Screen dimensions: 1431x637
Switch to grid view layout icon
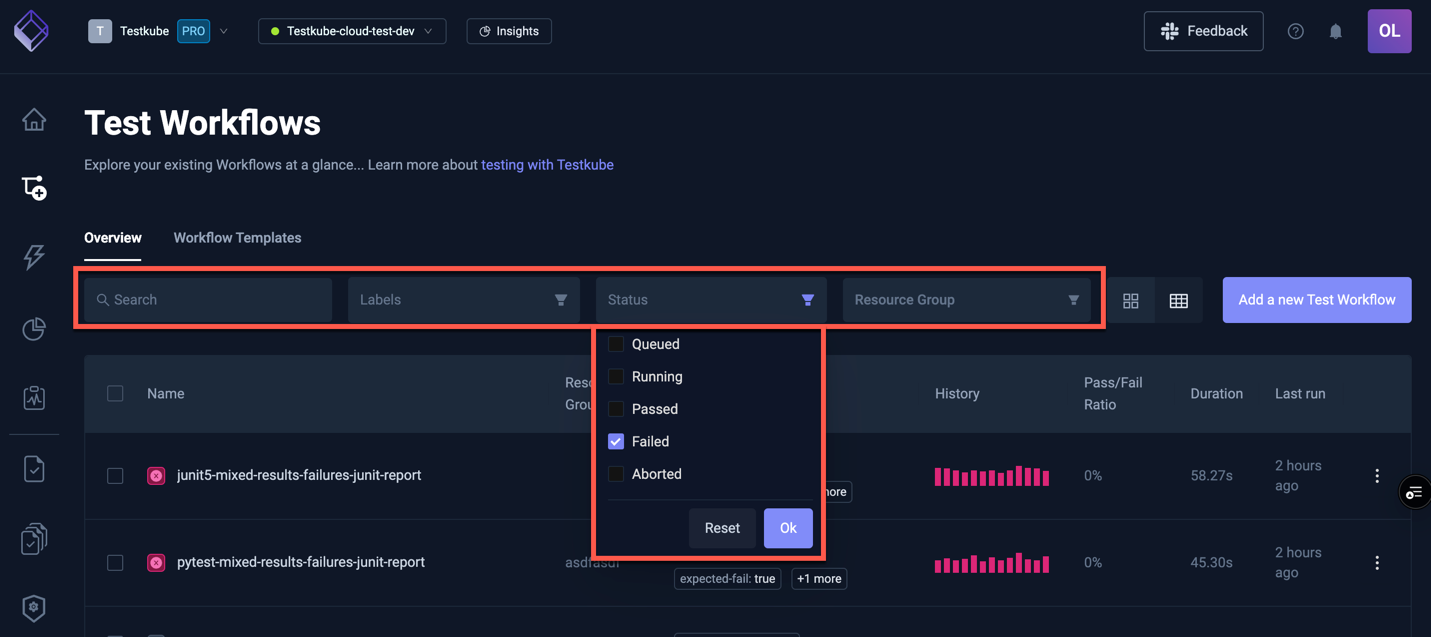(1130, 299)
